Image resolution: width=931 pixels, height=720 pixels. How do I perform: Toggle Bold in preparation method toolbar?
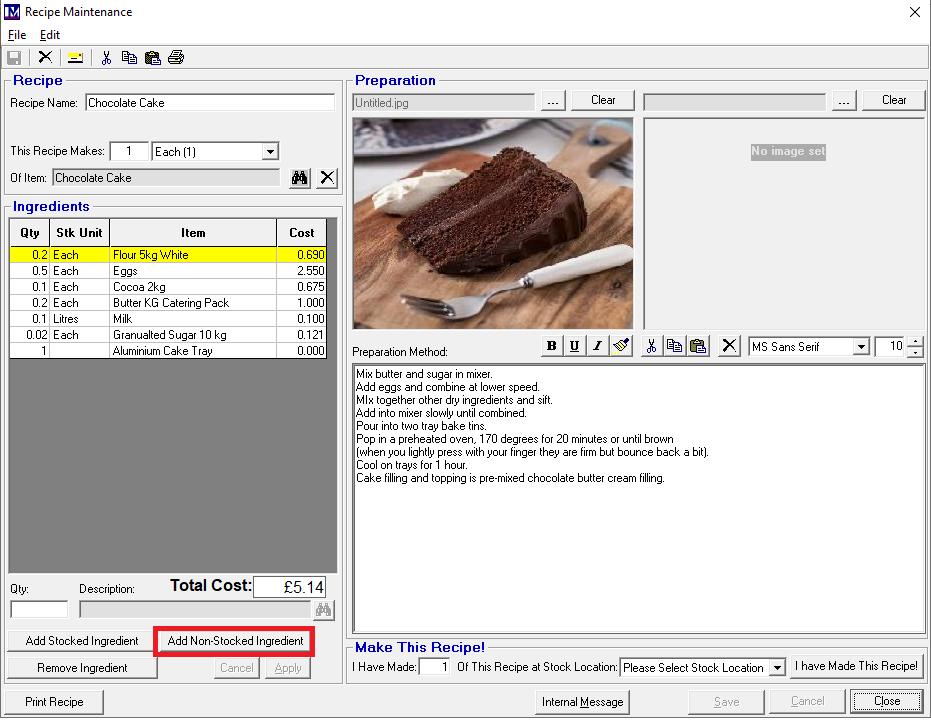click(551, 346)
